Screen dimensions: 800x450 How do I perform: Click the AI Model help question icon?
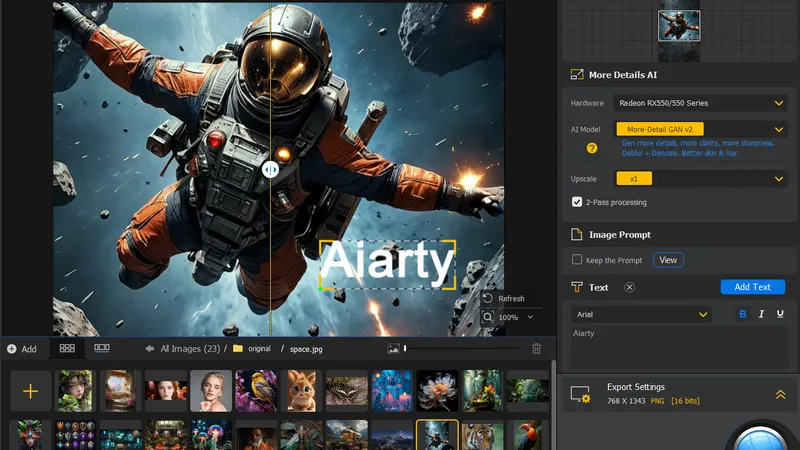click(x=592, y=148)
